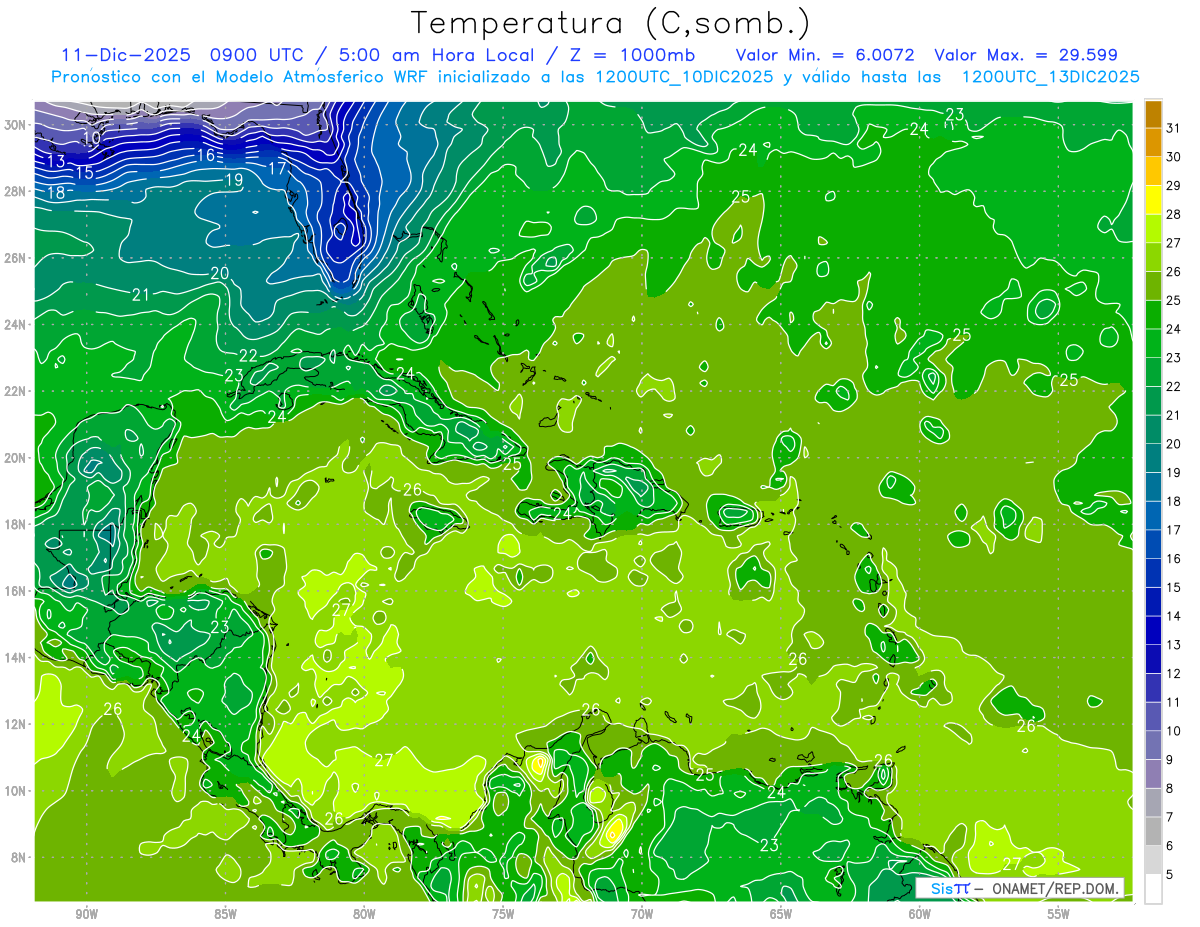
Task: Click the '55W' longitude axis label
Action: coord(1059,914)
